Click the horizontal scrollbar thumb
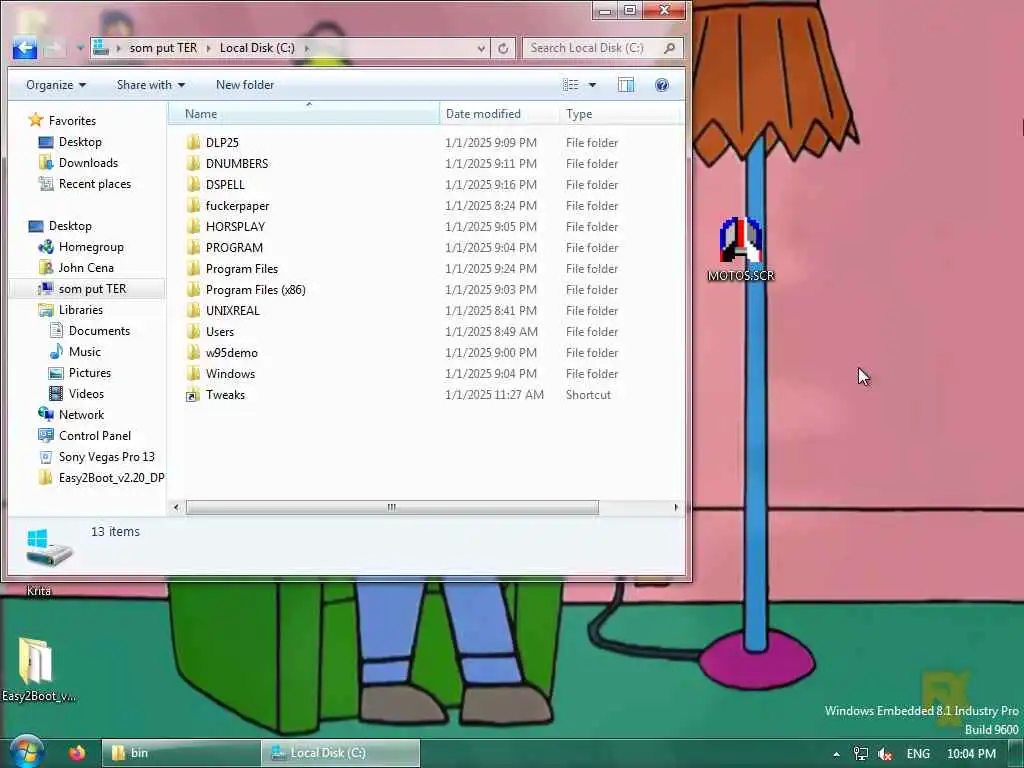Viewport: 1024px width, 768px height. [392, 507]
